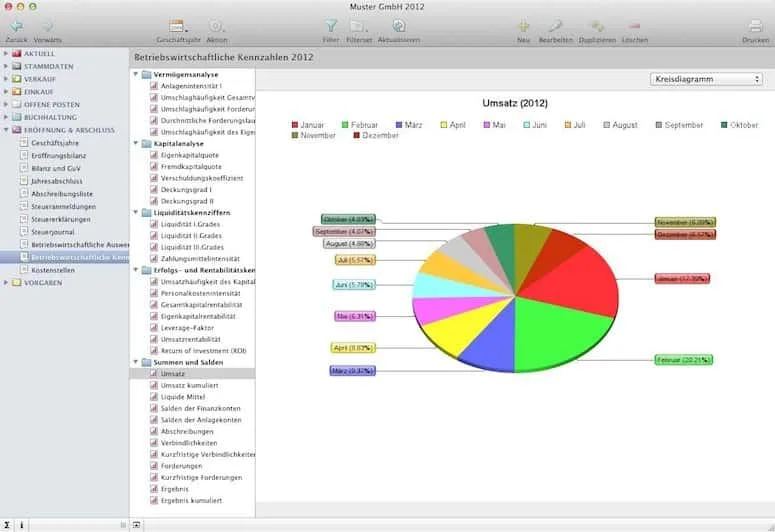The height and width of the screenshot is (532, 775).
Task: Click the Februar green legend swatch
Action: 345,125
